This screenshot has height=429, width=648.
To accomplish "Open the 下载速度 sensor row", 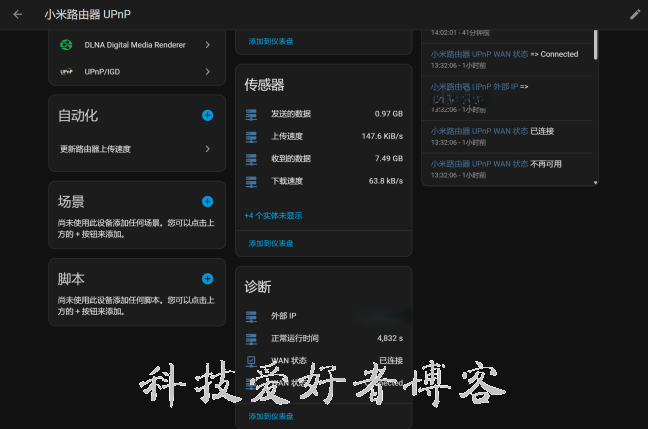I will pos(324,181).
